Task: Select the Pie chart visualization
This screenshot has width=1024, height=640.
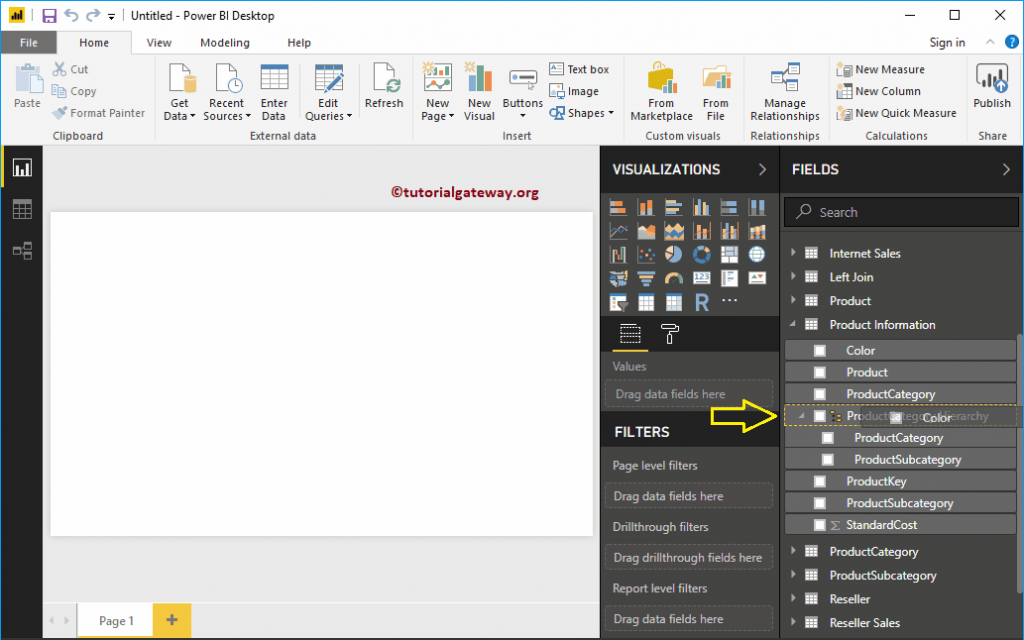Action: 674,254
